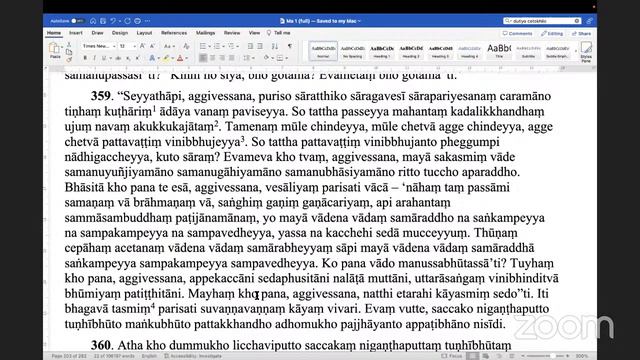Apply the Heading 2 style
This screenshot has width=640, height=360.
click(411, 51)
